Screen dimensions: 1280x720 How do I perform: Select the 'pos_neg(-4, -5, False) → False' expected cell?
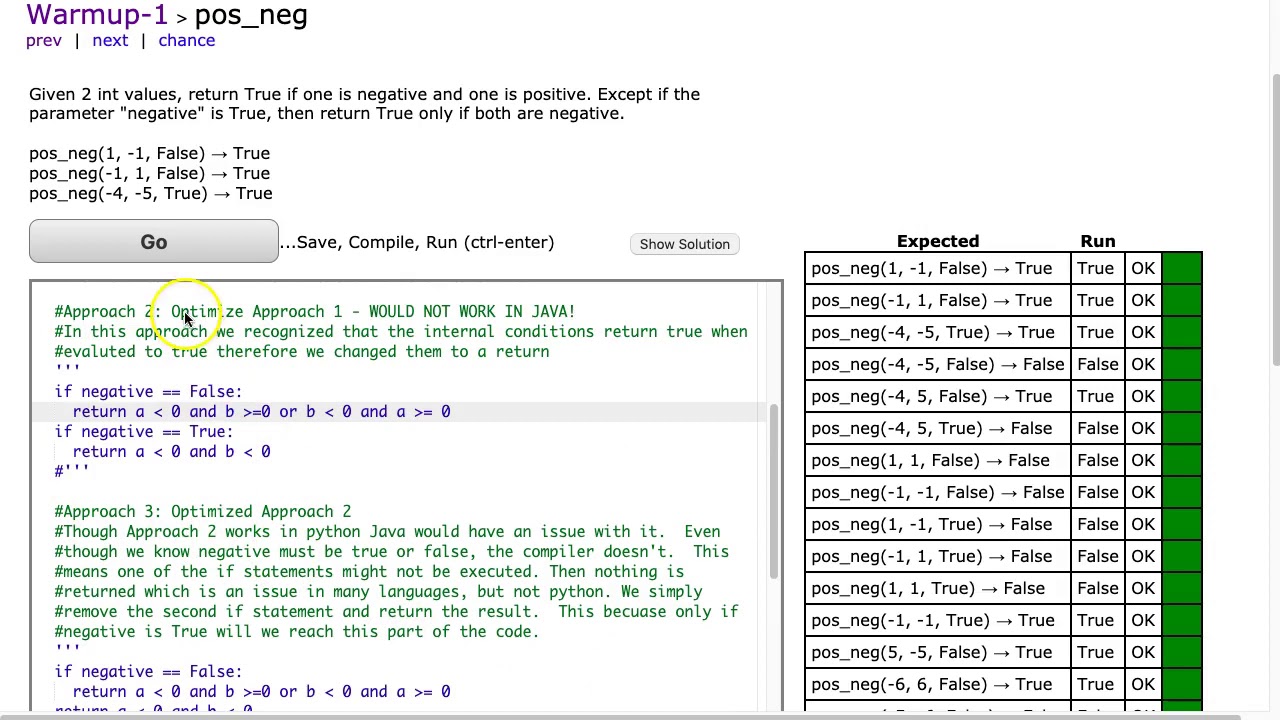(937, 364)
